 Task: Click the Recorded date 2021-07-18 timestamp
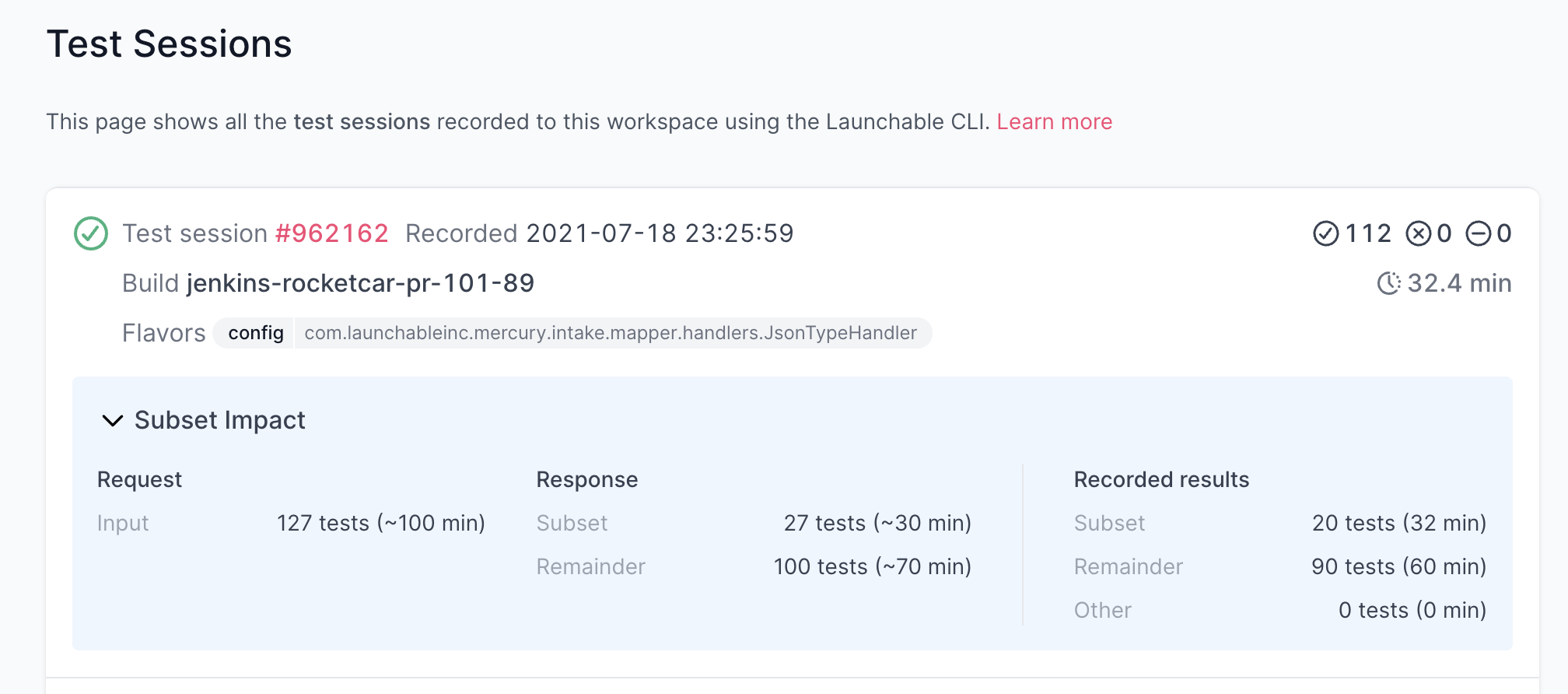tap(660, 233)
